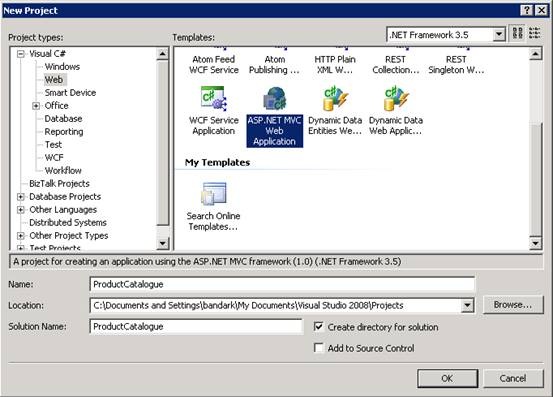Image resolution: width=553 pixels, height=397 pixels.
Task: Switch templates view to small icons
Action: click(534, 33)
